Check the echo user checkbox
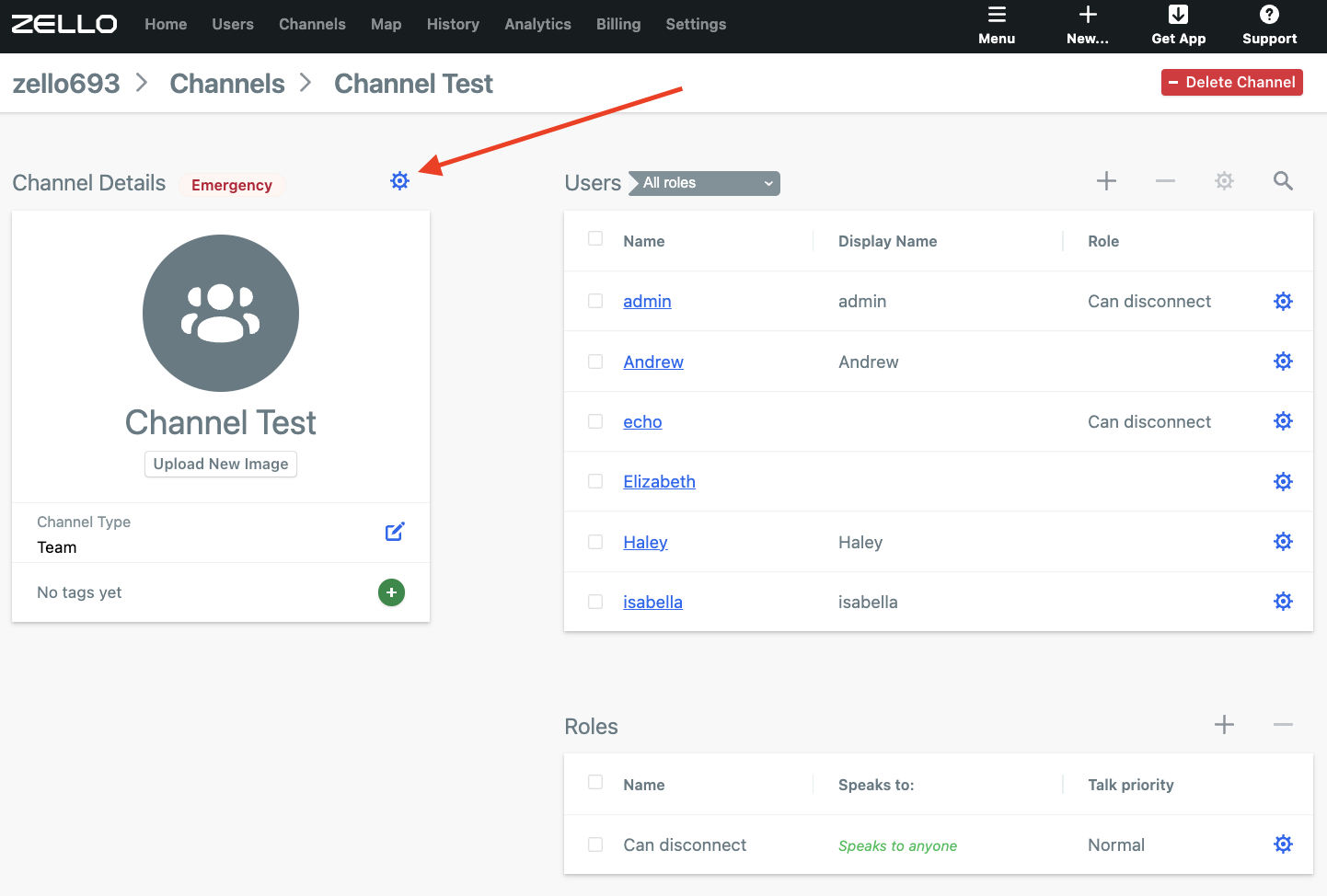 click(595, 421)
